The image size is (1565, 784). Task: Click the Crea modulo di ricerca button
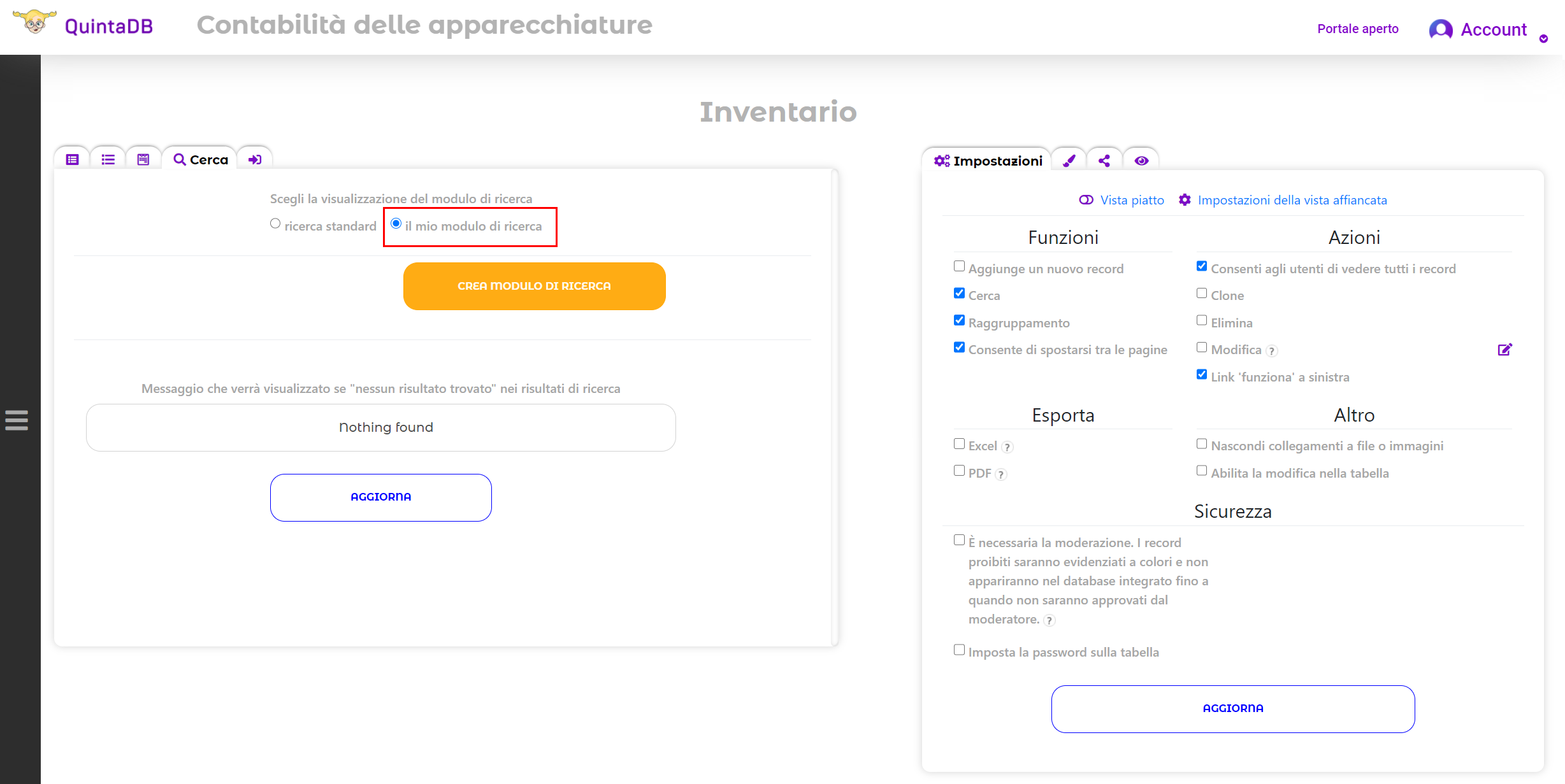pos(535,287)
